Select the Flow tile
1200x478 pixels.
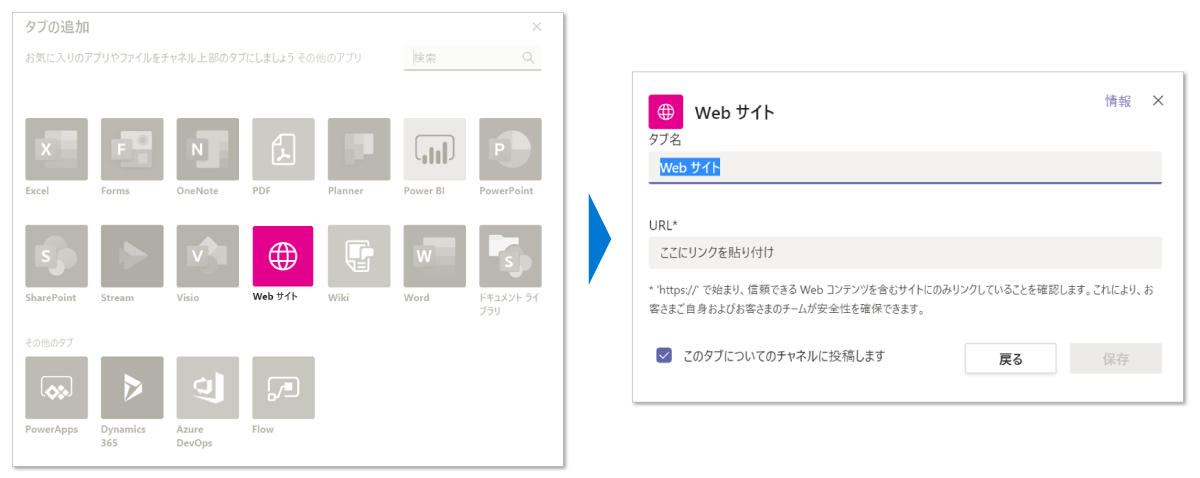tap(283, 388)
